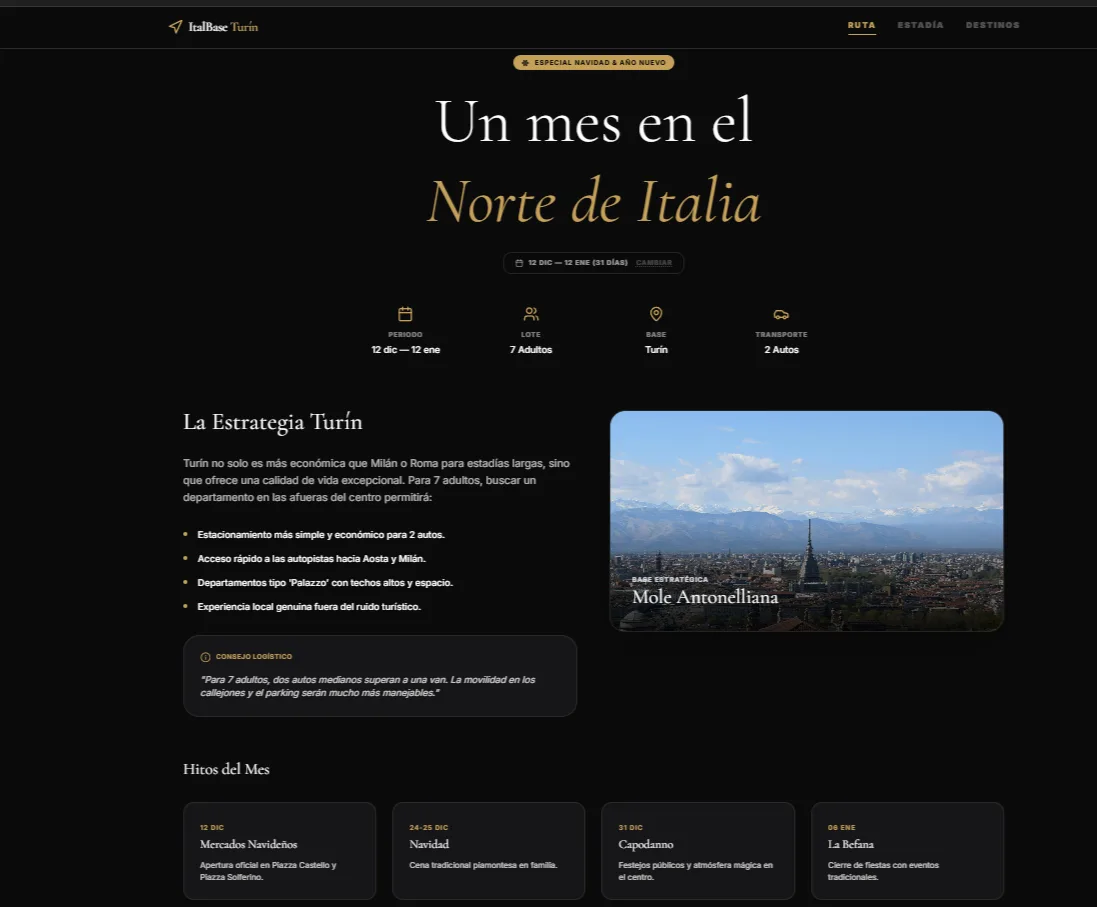The height and width of the screenshot is (907, 1097).
Task: Open the La Befana 06 Ene card
Action: pyautogui.click(x=907, y=850)
